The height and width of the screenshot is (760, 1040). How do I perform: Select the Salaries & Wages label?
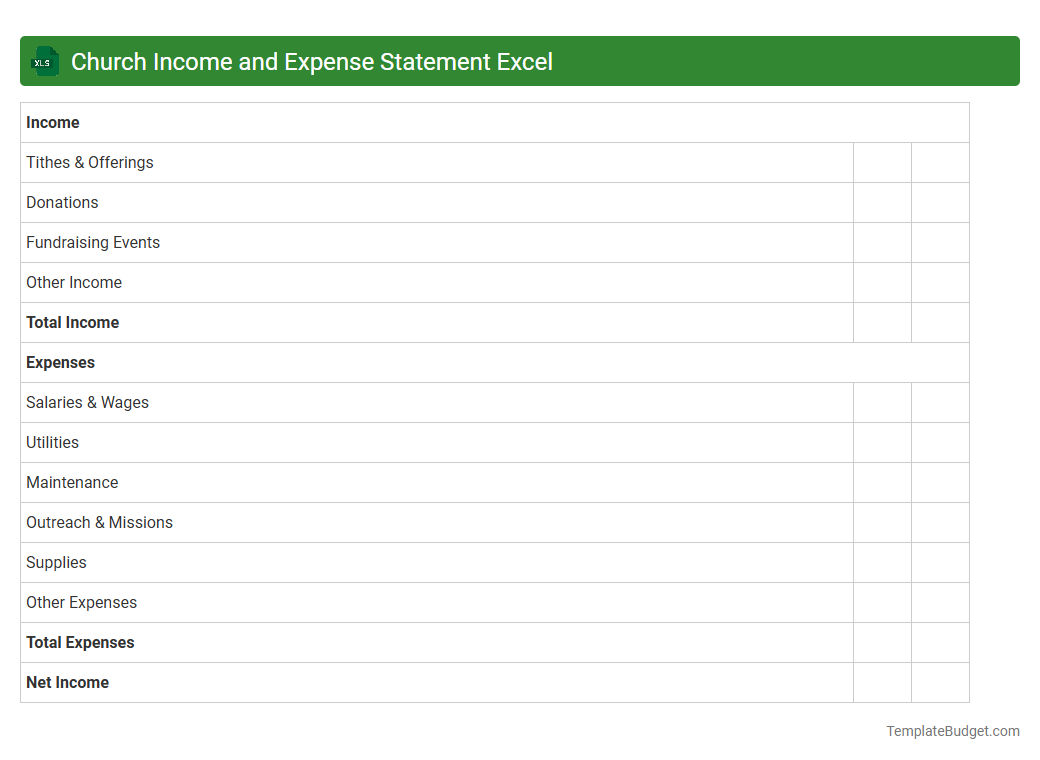pyautogui.click(x=87, y=402)
